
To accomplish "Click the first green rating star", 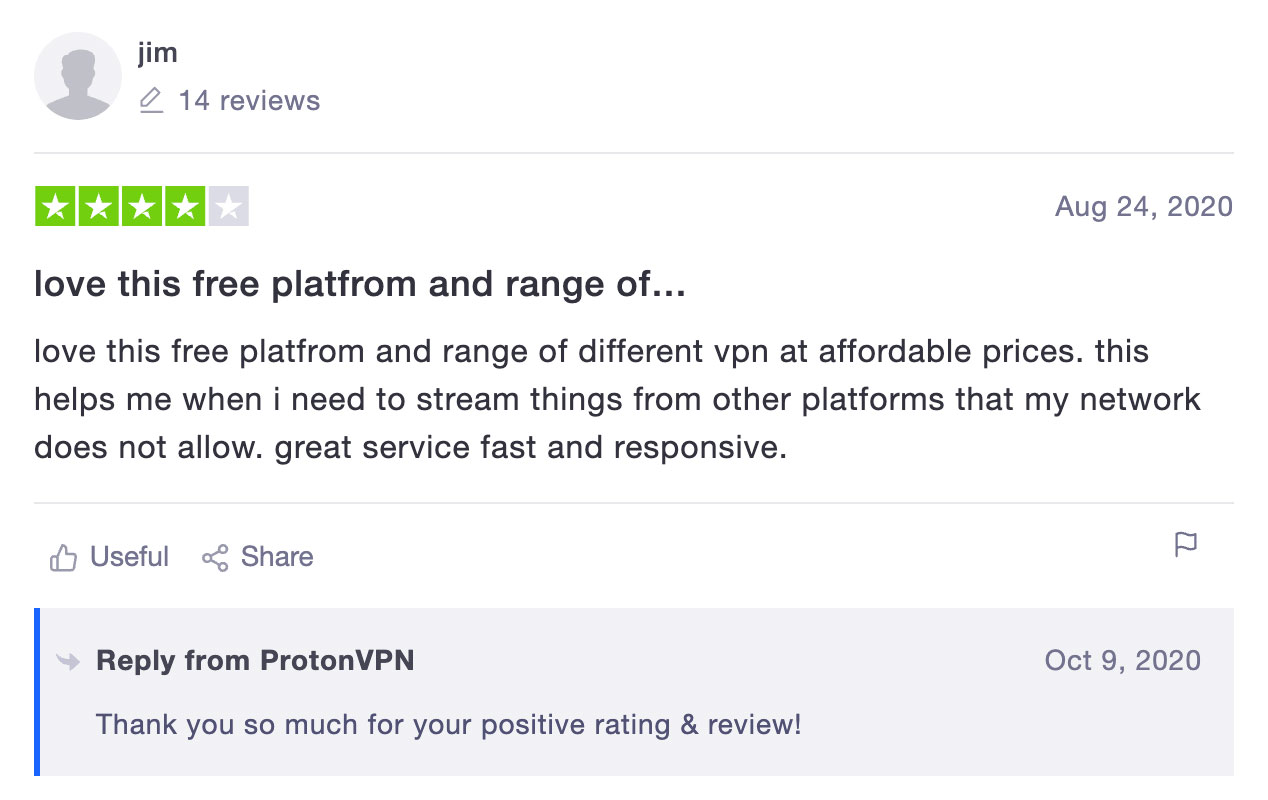I will pos(55,207).
